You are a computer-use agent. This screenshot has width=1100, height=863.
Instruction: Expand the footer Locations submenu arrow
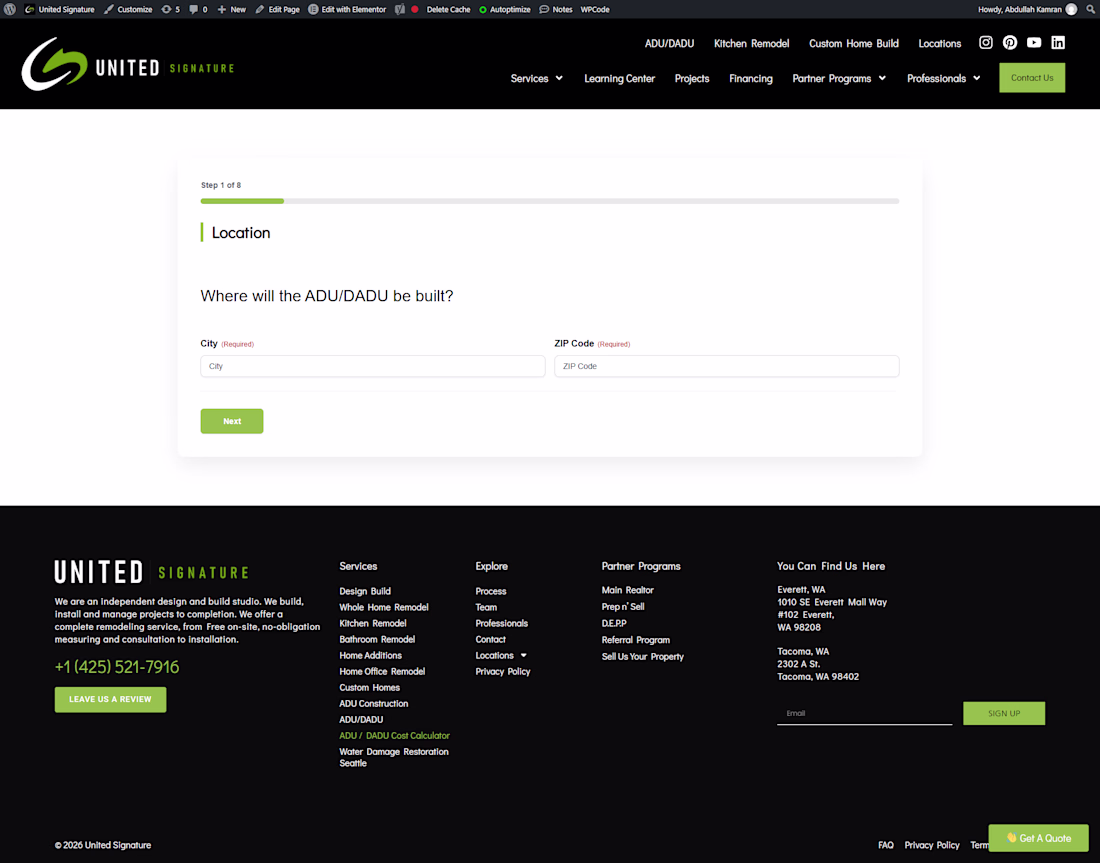pos(523,655)
